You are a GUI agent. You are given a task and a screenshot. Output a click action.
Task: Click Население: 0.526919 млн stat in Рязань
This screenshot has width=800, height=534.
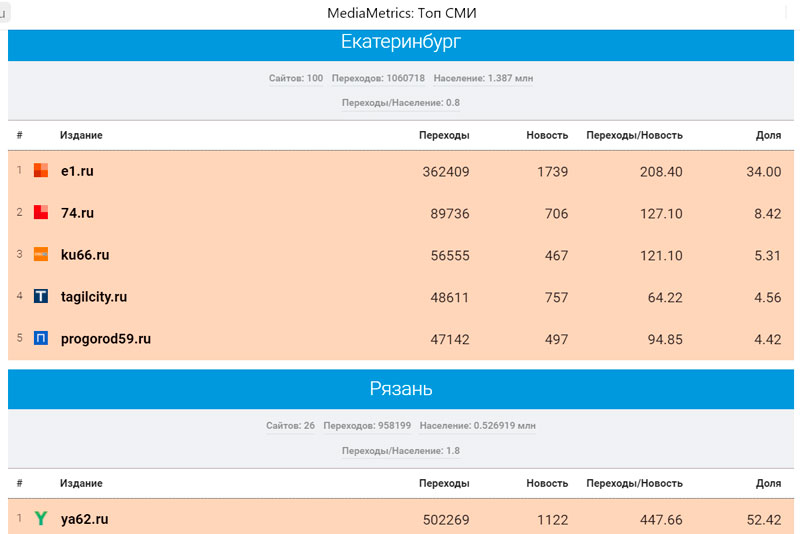[x=477, y=425]
